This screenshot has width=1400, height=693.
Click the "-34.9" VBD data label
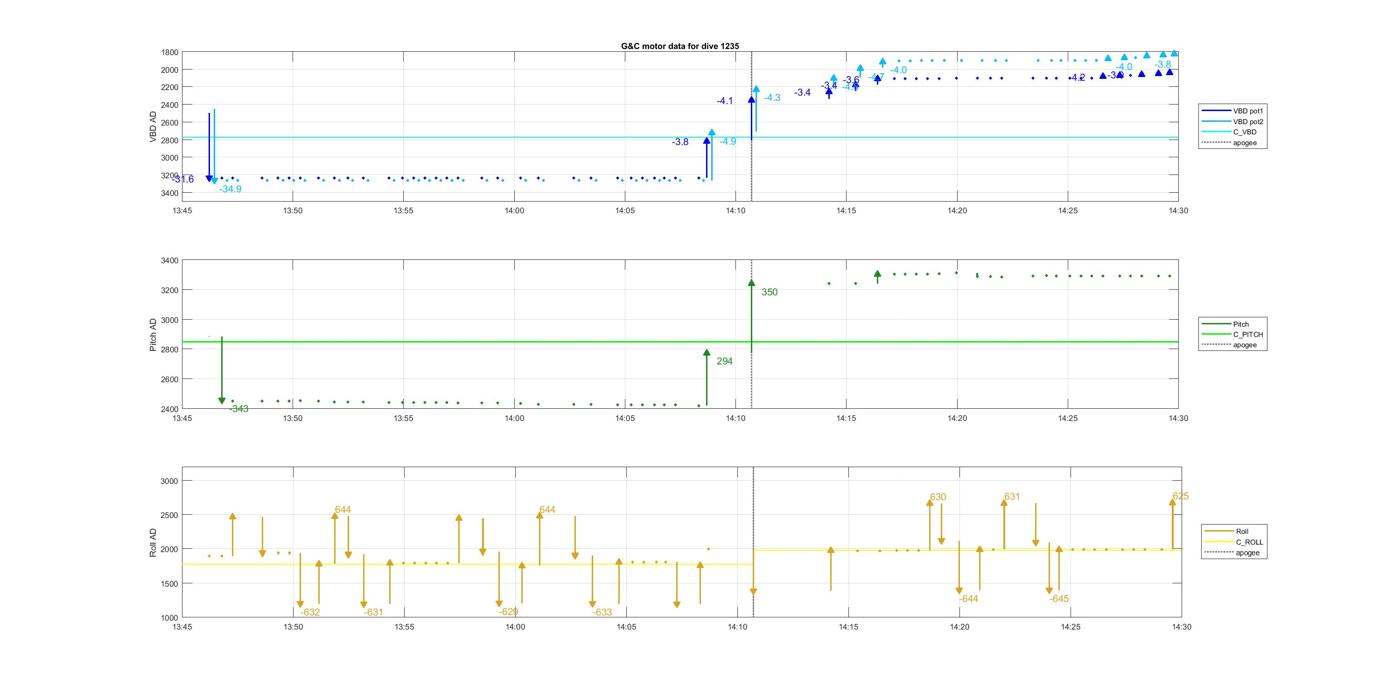(x=230, y=189)
